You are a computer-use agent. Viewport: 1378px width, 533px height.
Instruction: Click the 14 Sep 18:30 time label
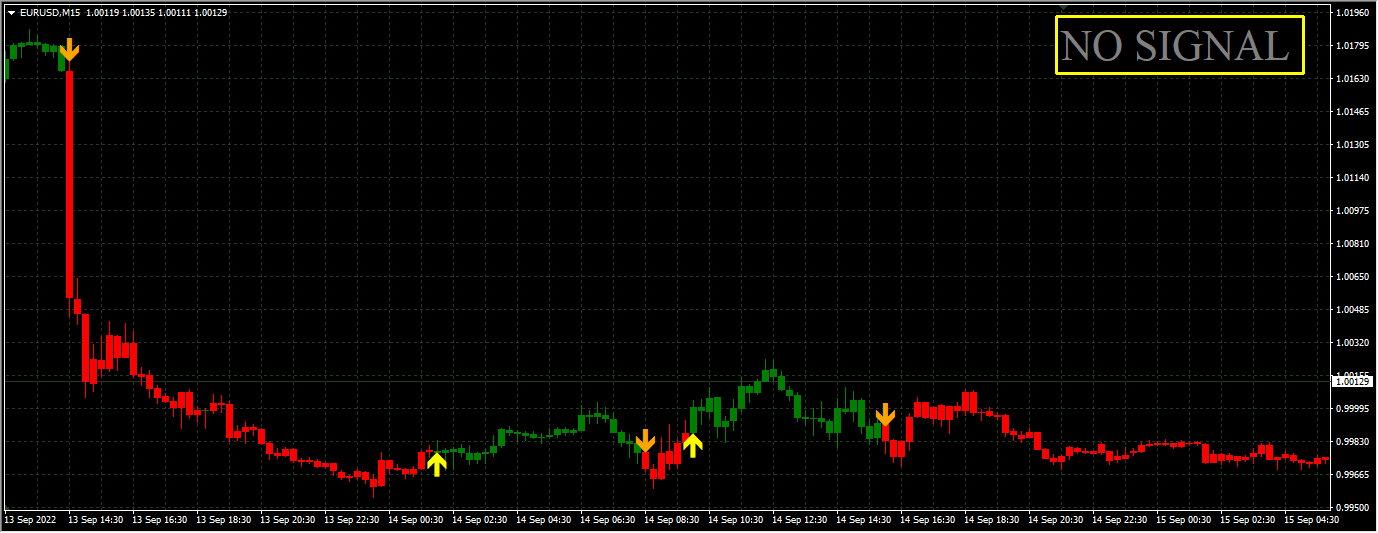click(994, 520)
